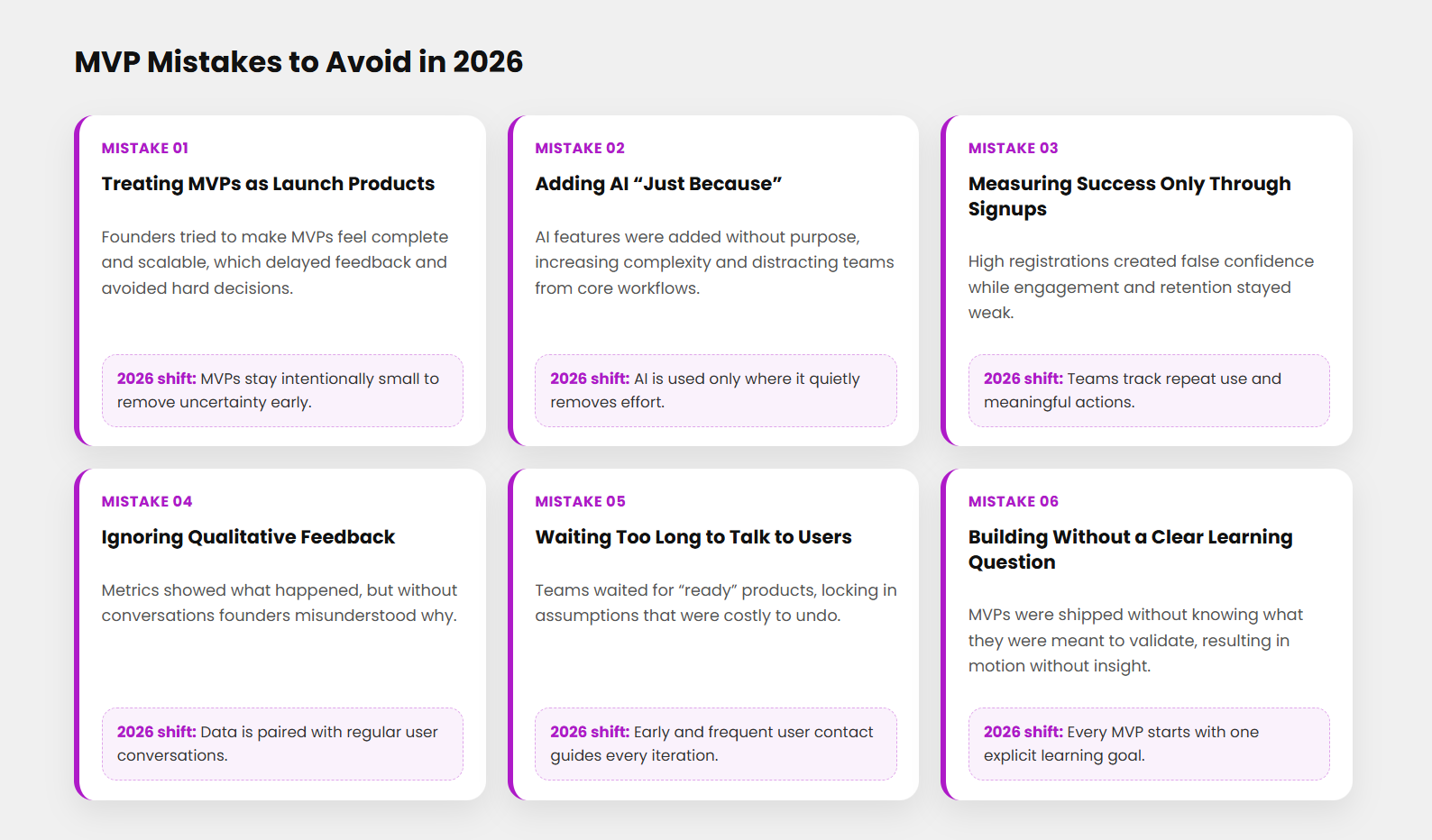Click the shift note about AI quietly removing effort

tap(715, 390)
